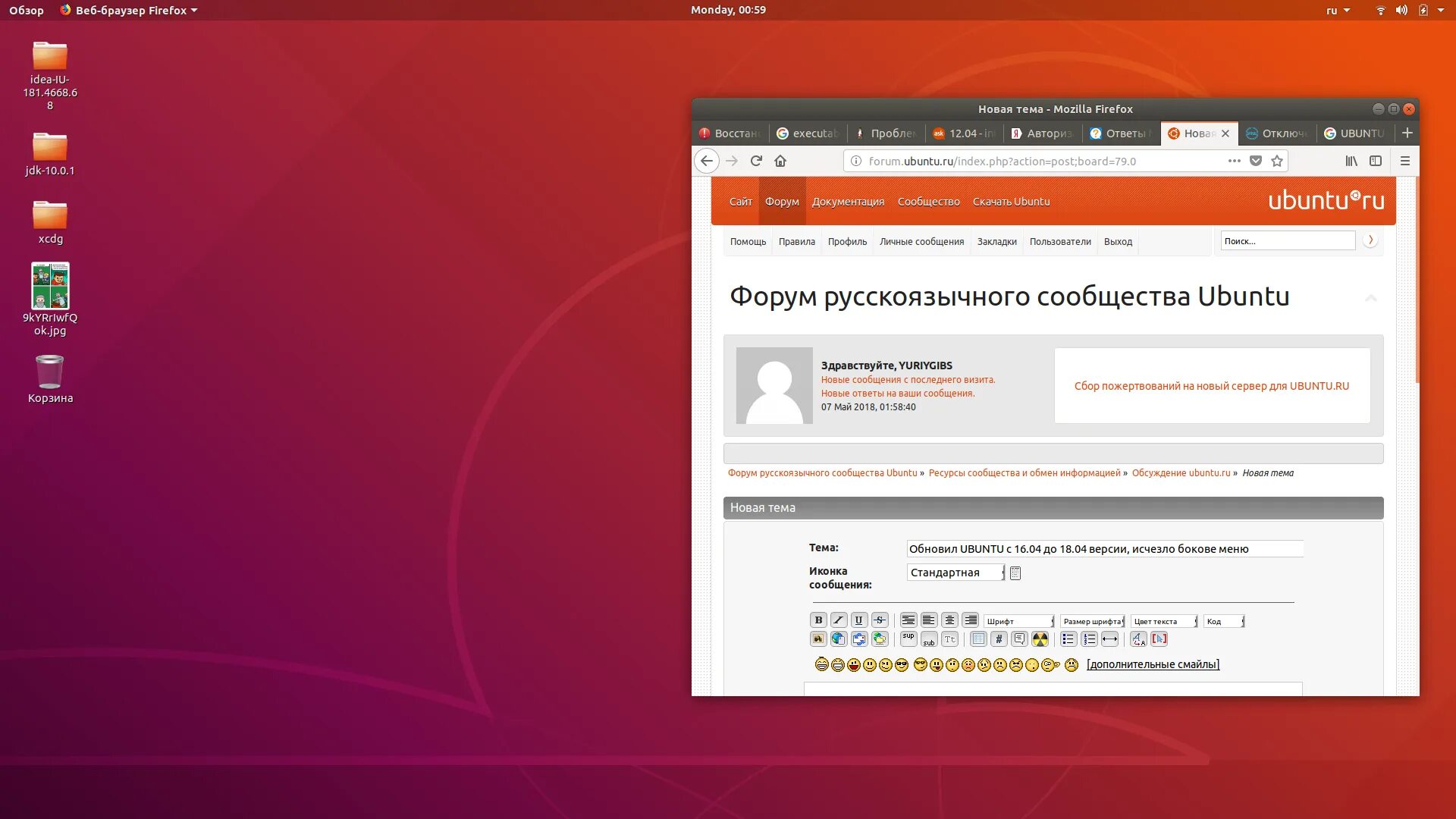Screen dimensions: 1456x819
Task: Bookmark page with the star icon
Action: 1277,161
